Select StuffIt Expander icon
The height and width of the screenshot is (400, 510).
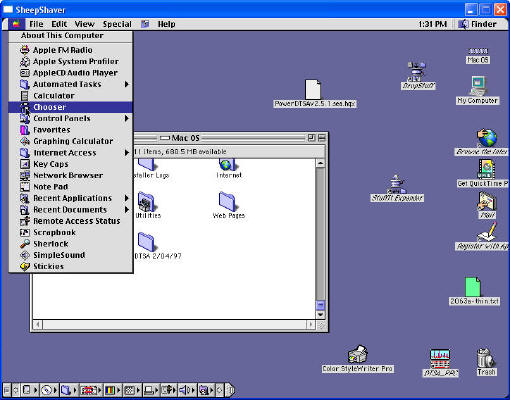(x=397, y=188)
